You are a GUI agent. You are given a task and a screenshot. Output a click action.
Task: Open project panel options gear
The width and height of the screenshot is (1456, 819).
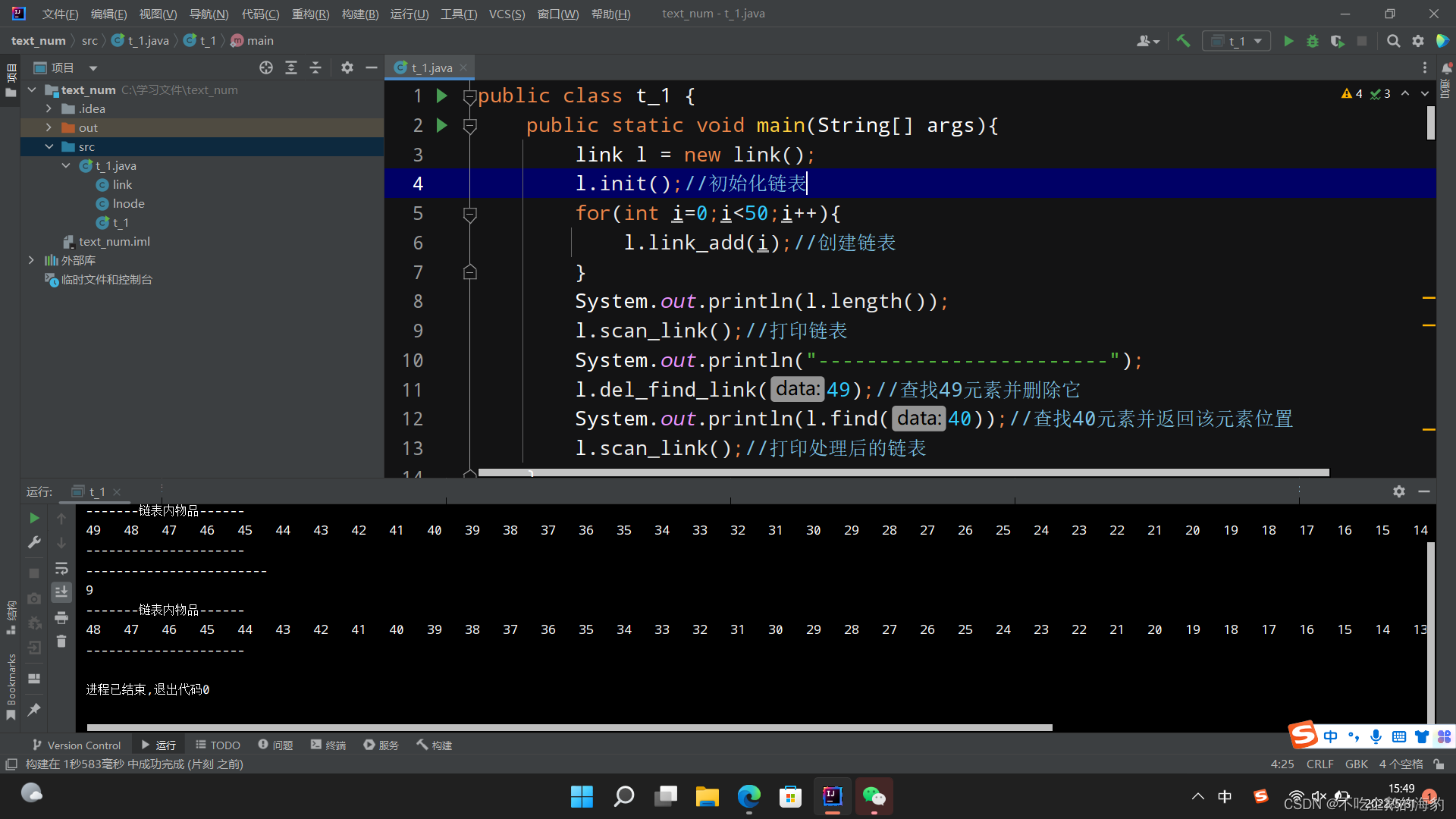pos(347,67)
